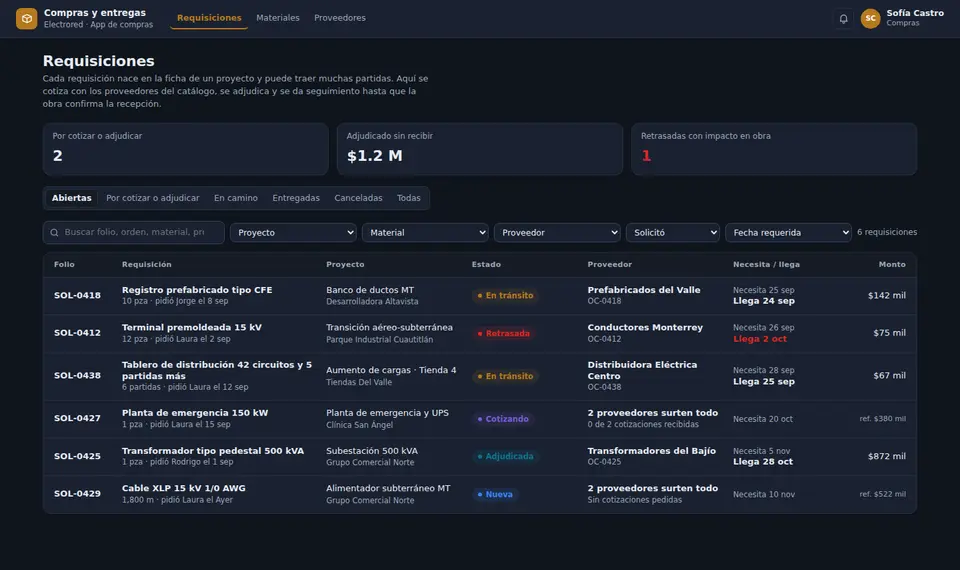Click Registro prefabricado tipo CFE title
Image resolution: width=960 pixels, height=570 pixels.
pyautogui.click(x=197, y=290)
